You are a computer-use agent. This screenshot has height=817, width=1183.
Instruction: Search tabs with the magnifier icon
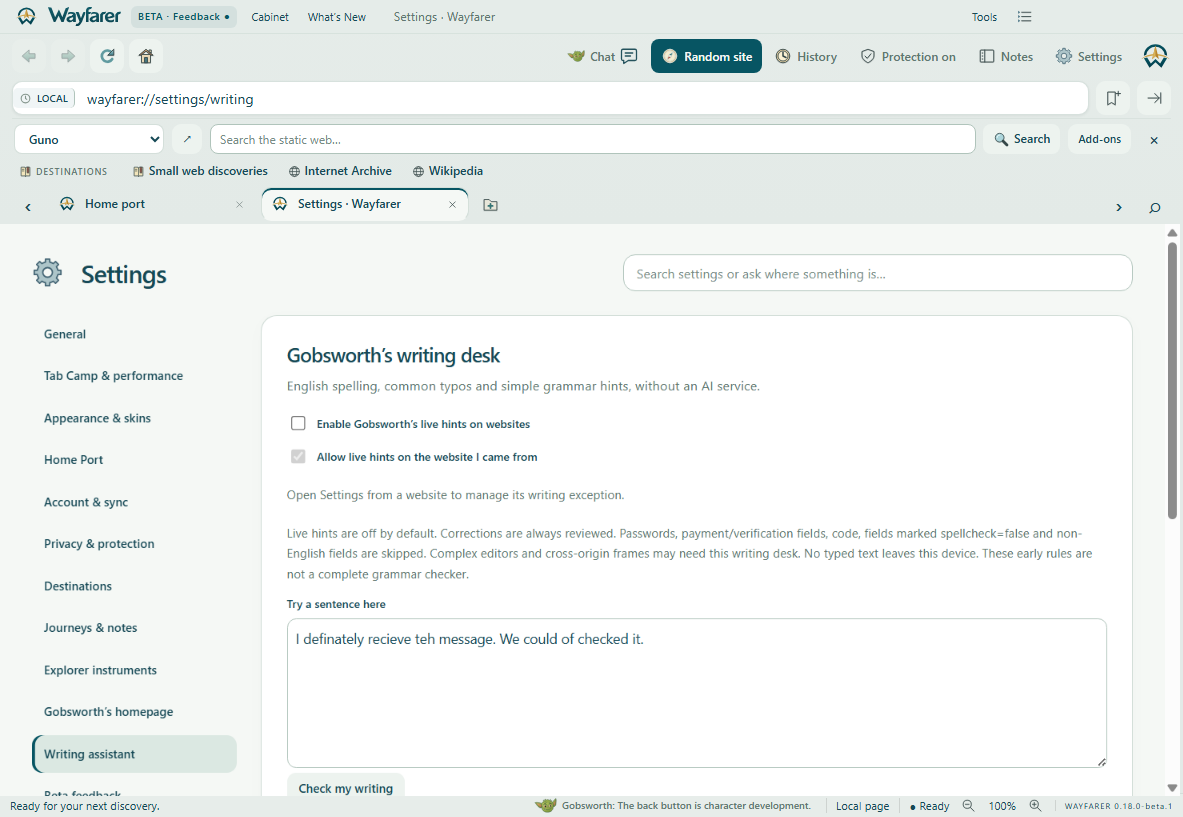click(x=1154, y=207)
